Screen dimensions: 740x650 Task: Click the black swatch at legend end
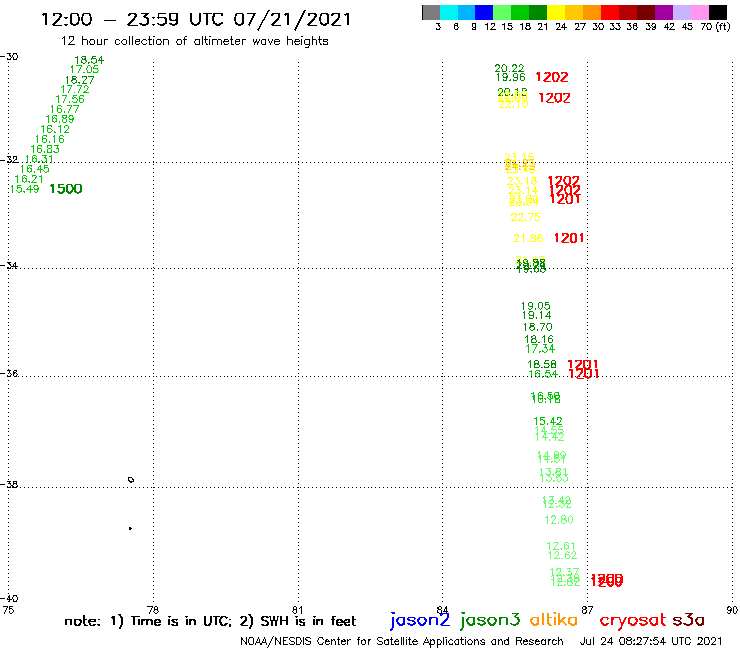click(717, 12)
